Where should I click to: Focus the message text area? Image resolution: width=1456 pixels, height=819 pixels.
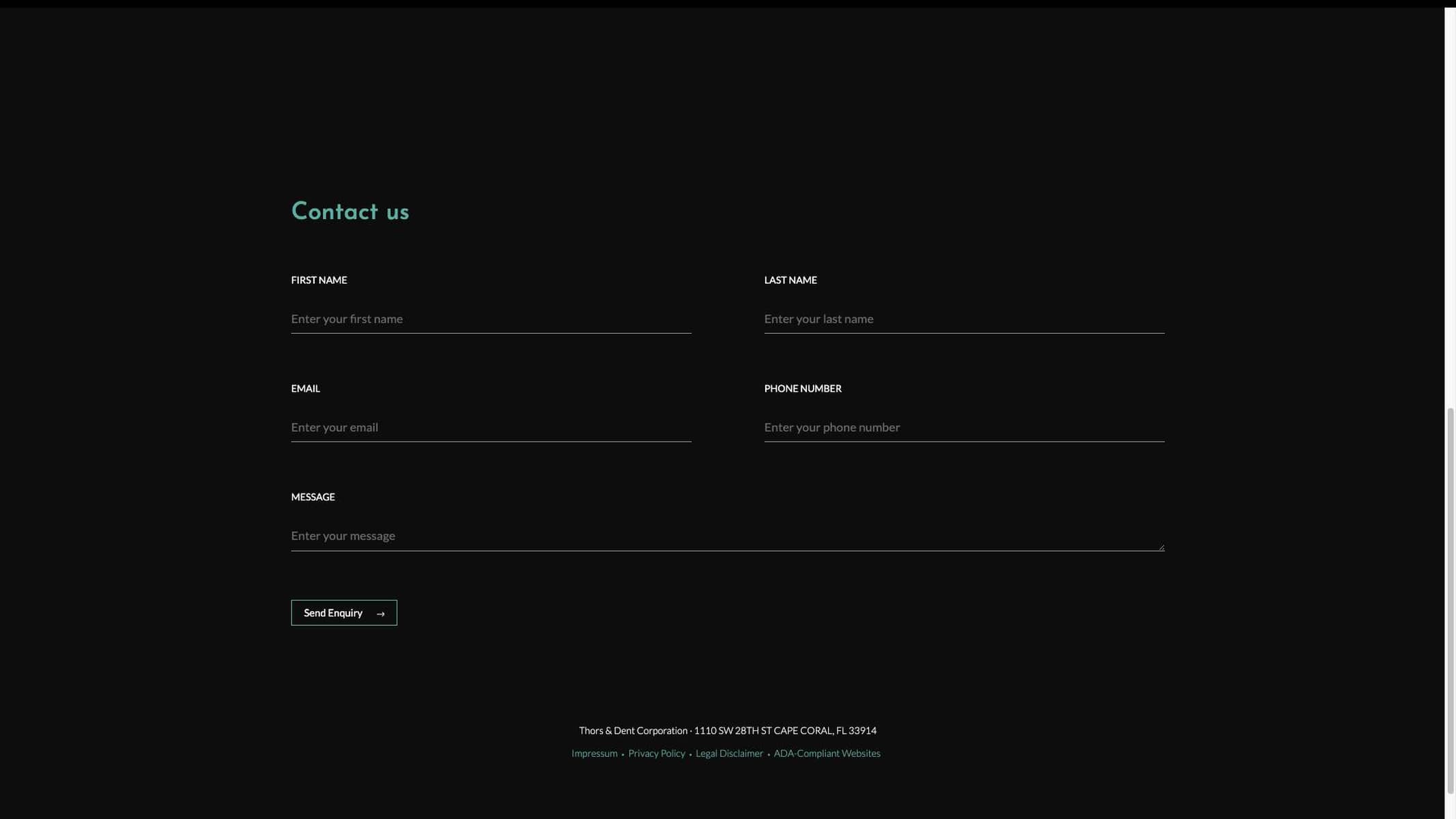(727, 536)
